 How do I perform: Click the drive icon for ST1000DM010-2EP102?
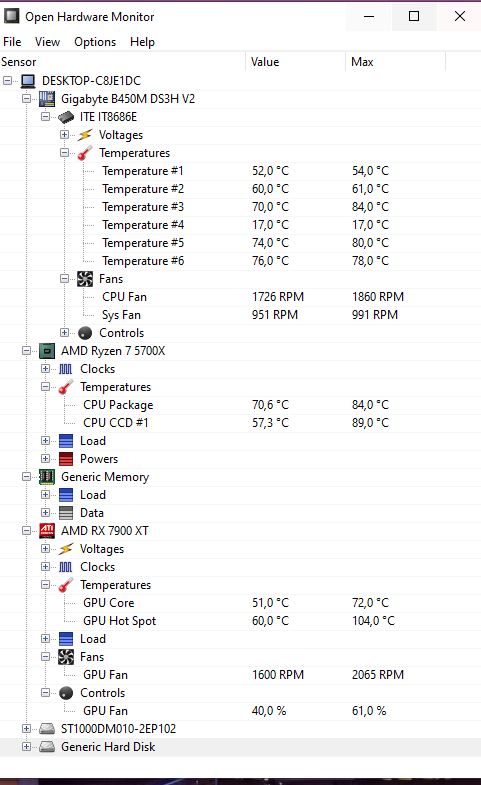(x=47, y=728)
